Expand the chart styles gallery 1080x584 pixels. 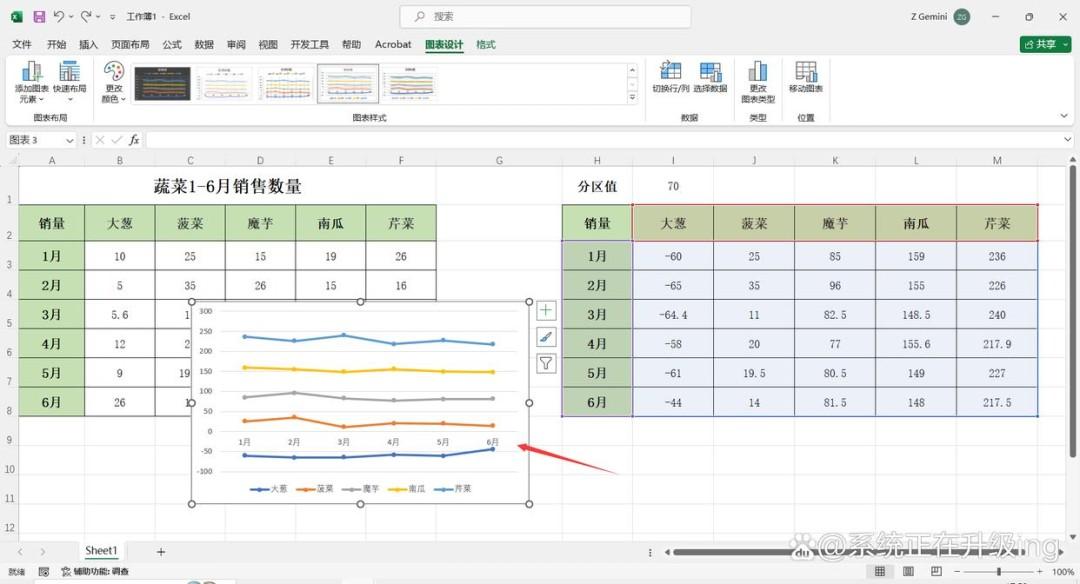tap(632, 98)
